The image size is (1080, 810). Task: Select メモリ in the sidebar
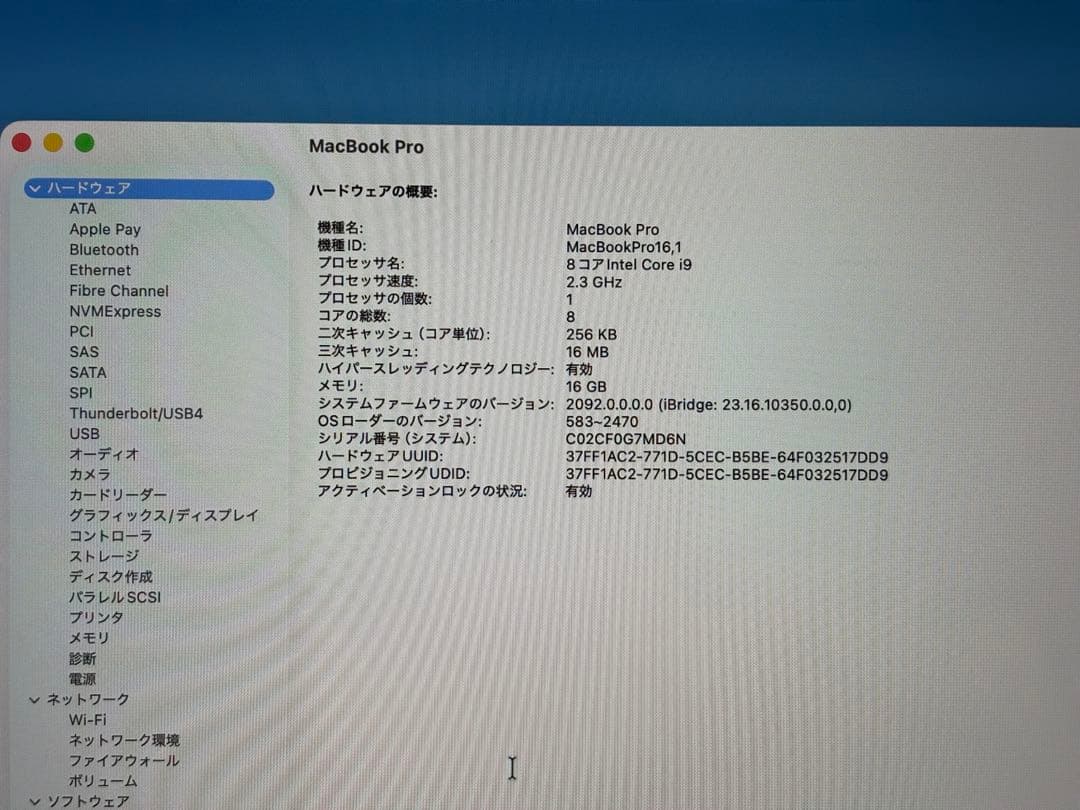coord(91,637)
